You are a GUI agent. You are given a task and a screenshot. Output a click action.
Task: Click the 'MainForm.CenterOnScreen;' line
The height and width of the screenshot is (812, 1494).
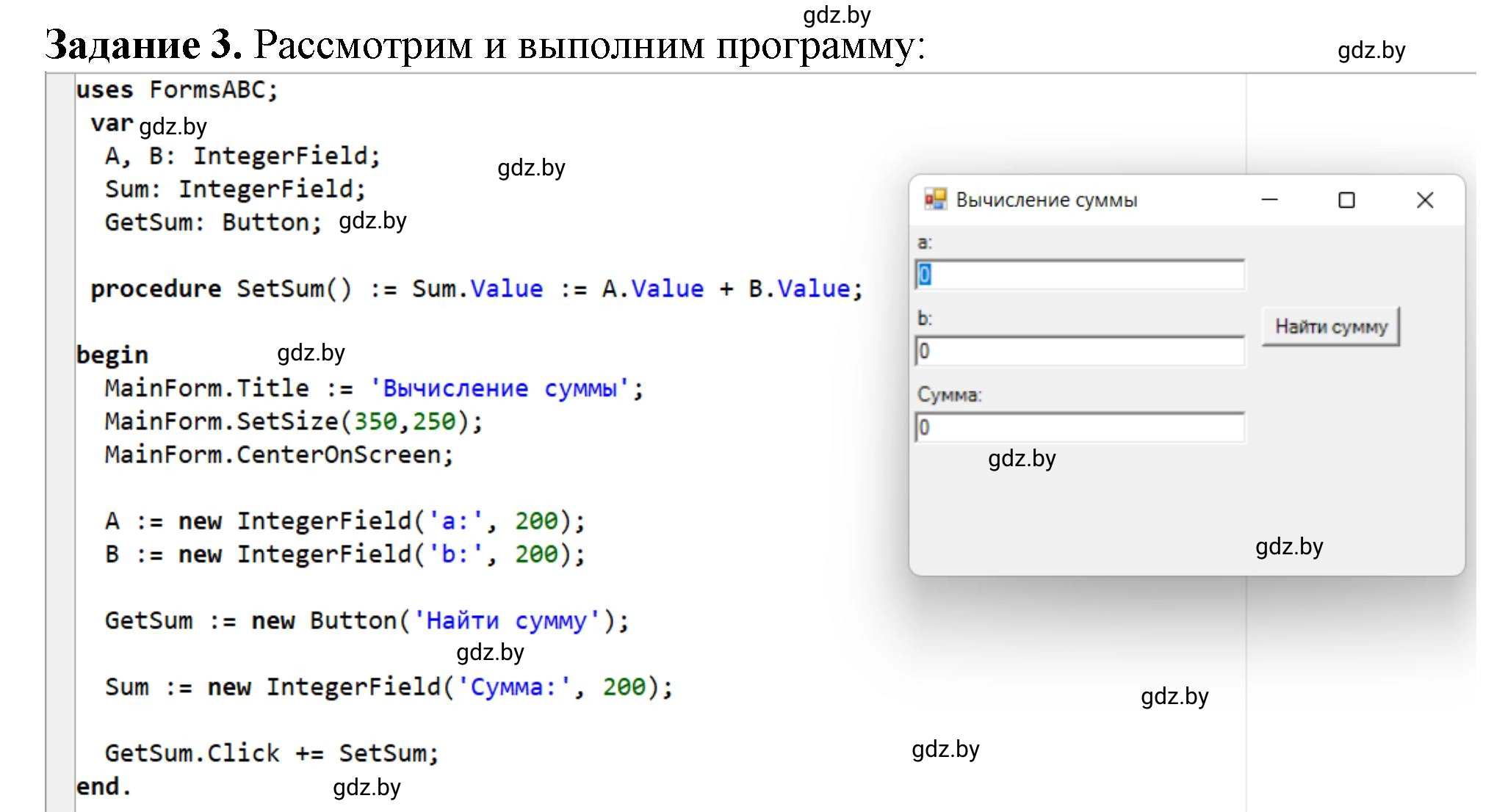click(x=279, y=455)
